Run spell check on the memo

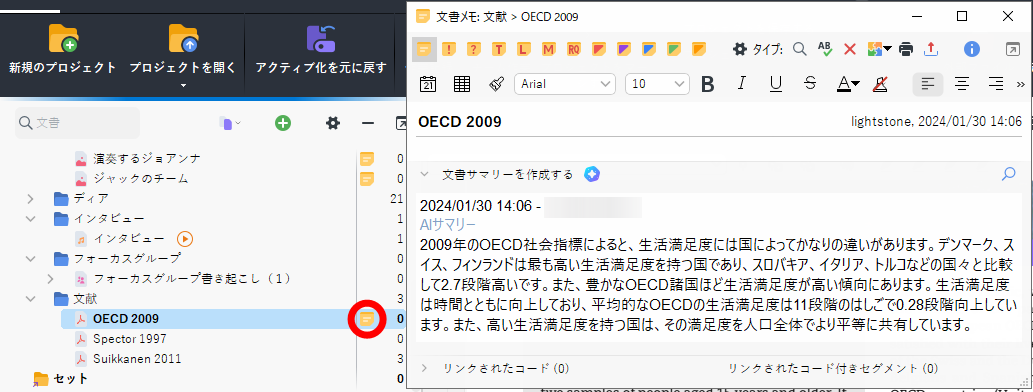tap(825, 49)
